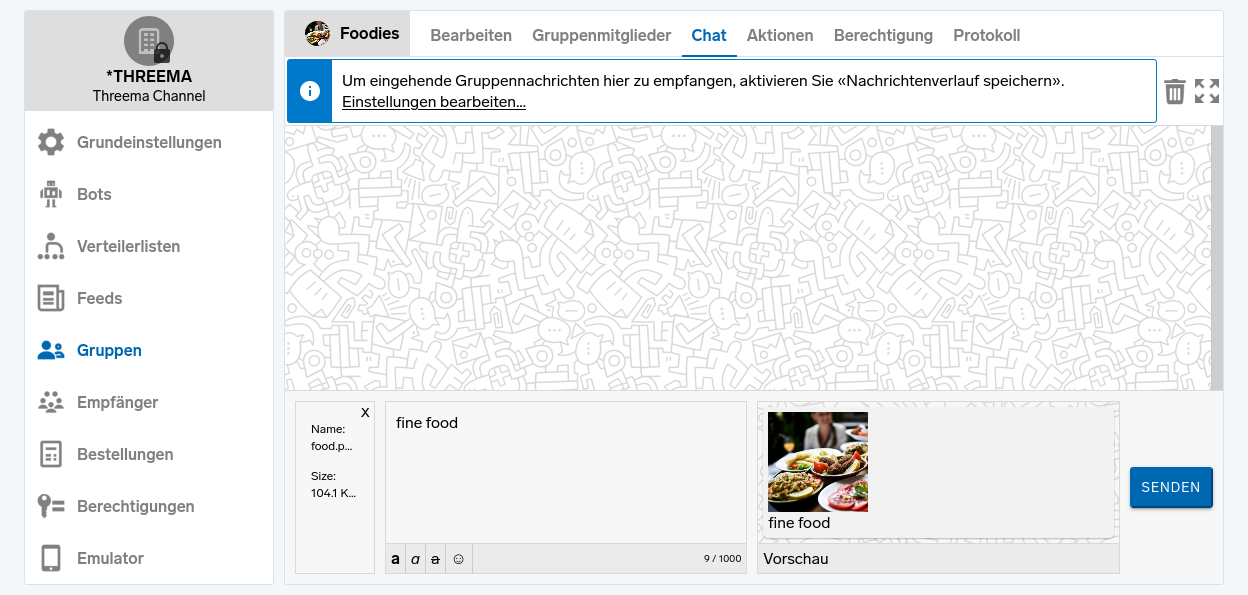The width and height of the screenshot is (1248, 595).
Task: Click the SENDEN button
Action: [1171, 487]
